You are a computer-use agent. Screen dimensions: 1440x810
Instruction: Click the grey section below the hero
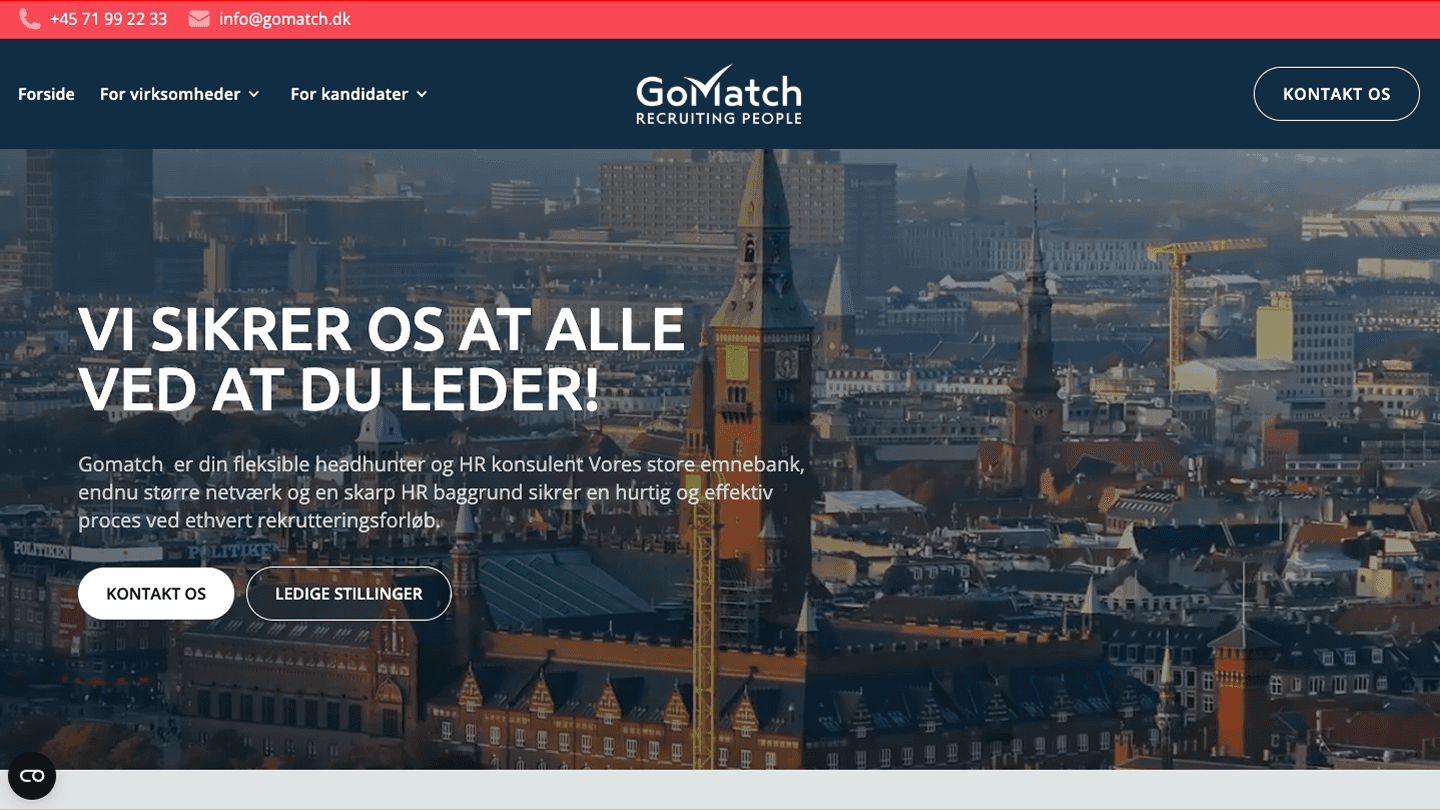point(720,790)
